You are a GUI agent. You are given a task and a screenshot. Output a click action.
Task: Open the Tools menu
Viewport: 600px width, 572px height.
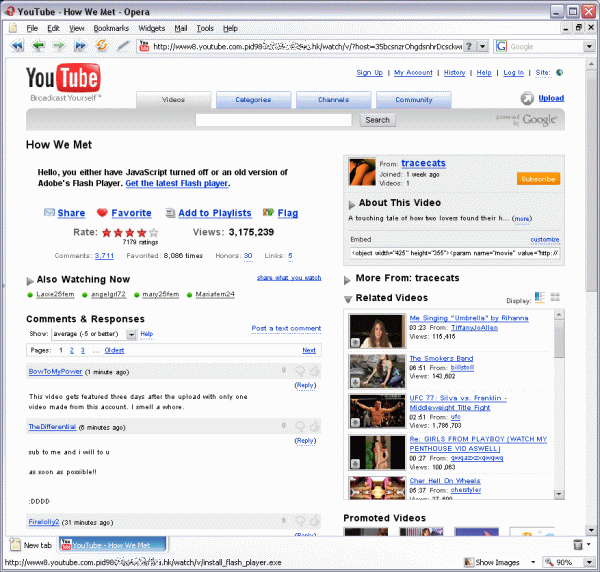point(205,28)
